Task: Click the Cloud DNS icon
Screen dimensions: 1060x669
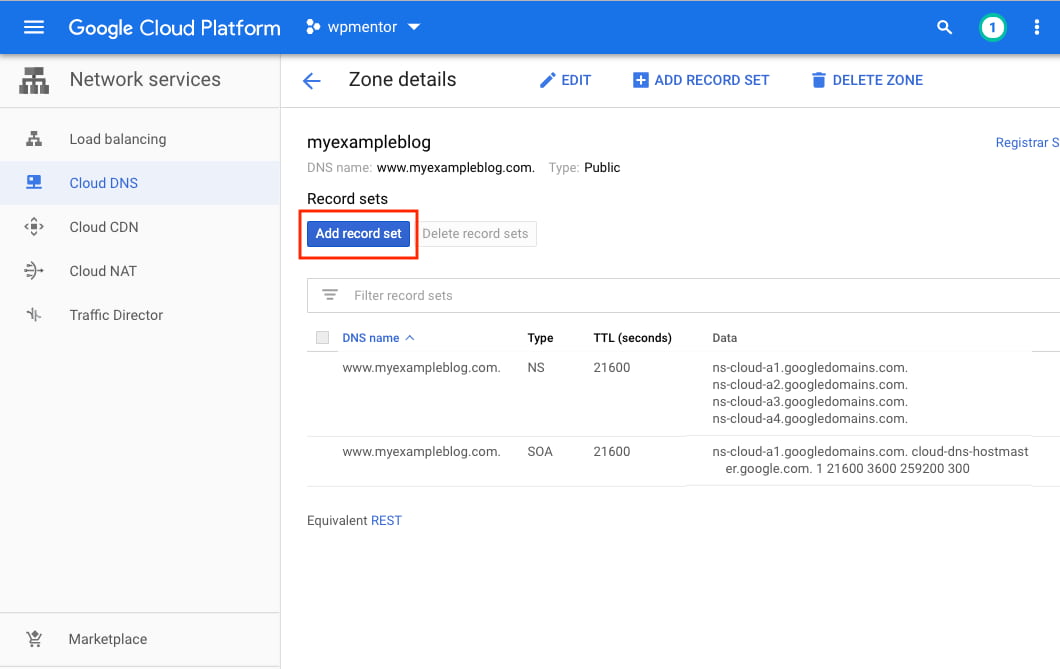Action: click(34, 182)
